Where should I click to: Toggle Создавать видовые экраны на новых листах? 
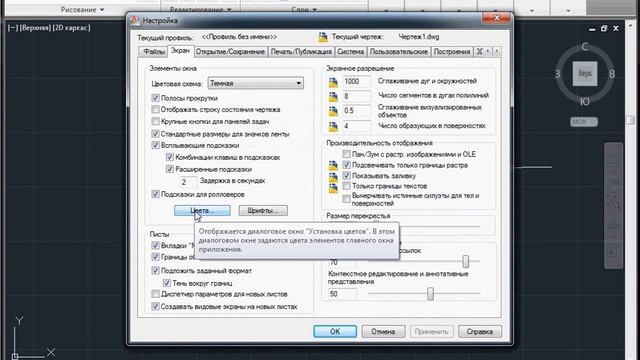[x=155, y=307]
